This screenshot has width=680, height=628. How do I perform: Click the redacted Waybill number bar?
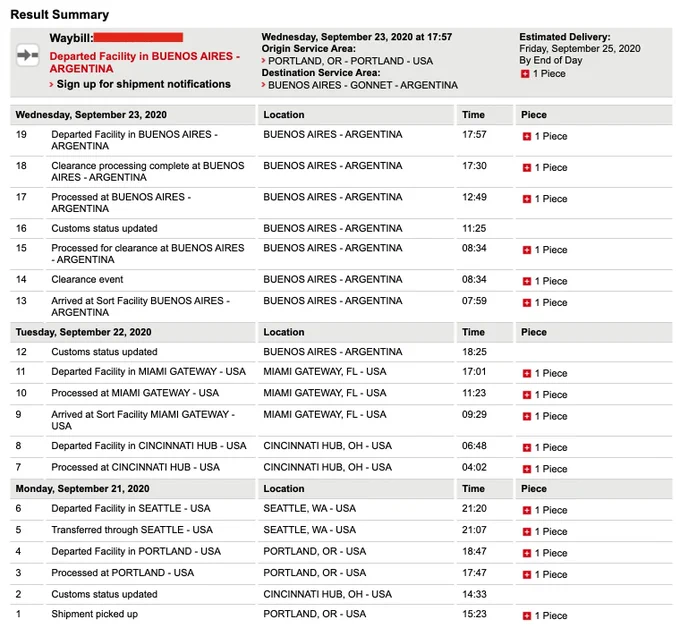point(138,37)
